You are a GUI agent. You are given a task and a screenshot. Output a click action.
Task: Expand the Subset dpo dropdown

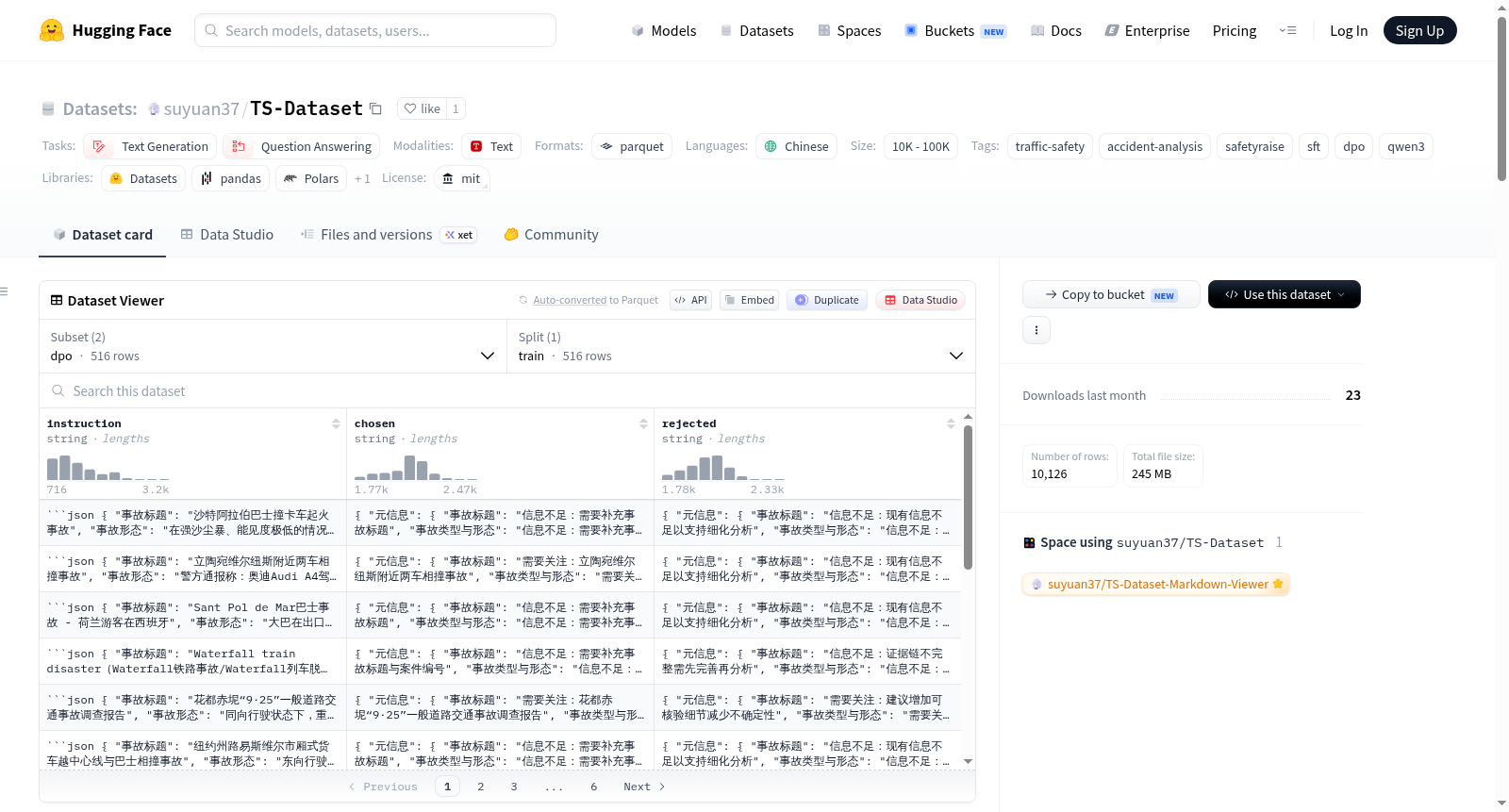(x=273, y=346)
